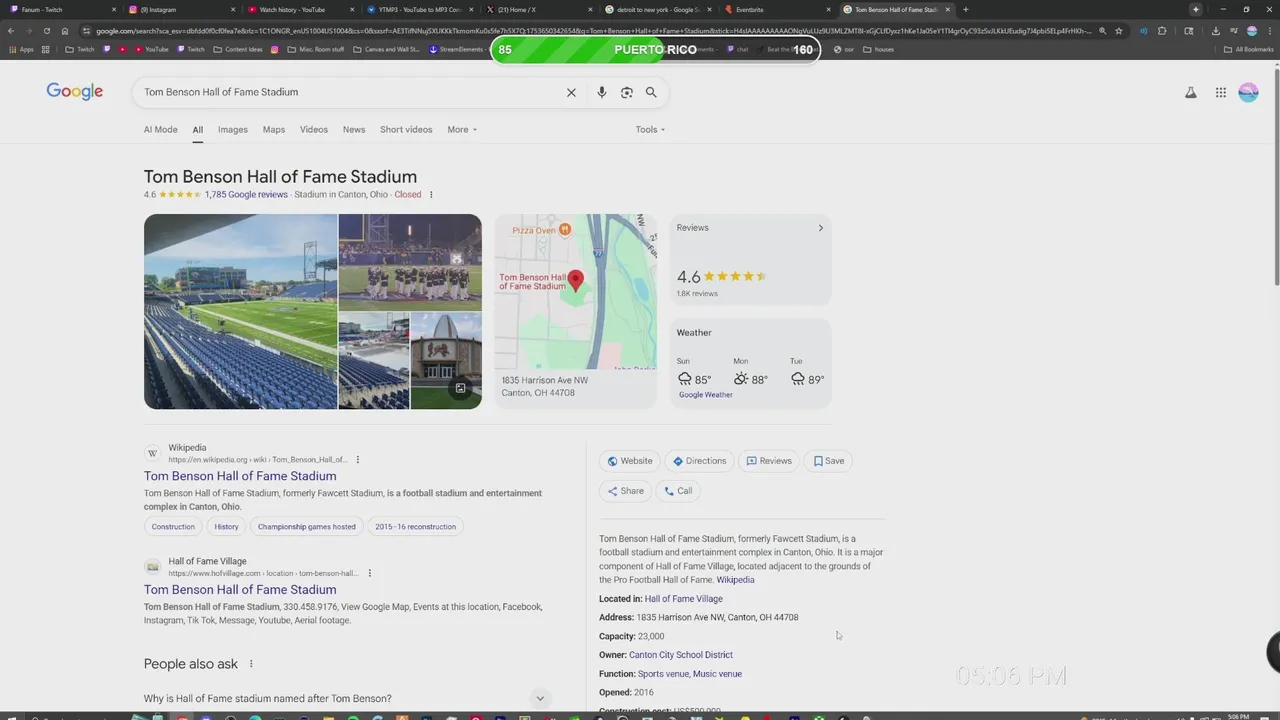Image resolution: width=1280 pixels, height=720 pixels.
Task: Bookmark this page with star icon
Action: click(x=1119, y=31)
